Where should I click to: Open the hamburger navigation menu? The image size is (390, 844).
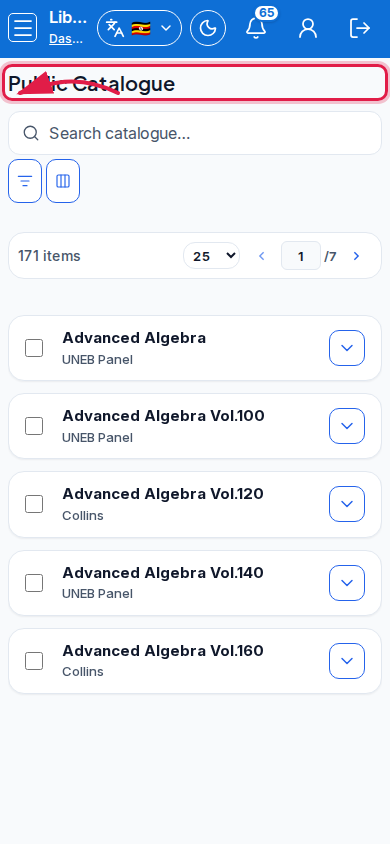[23, 27]
